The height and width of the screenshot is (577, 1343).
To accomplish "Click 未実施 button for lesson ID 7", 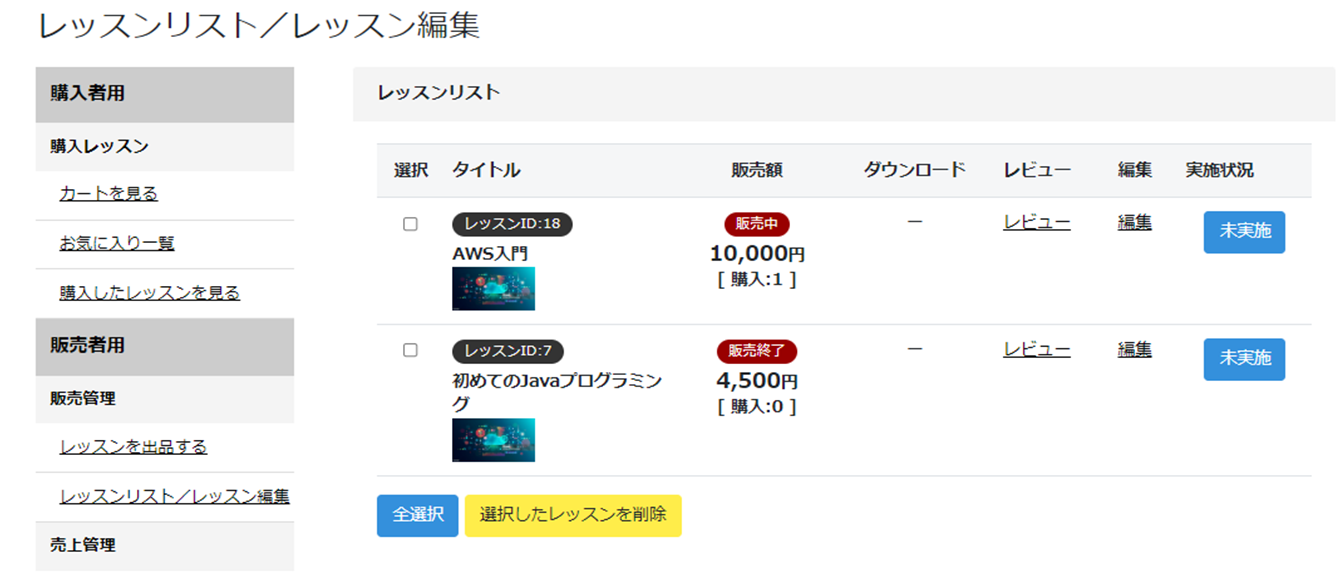I will click(x=1244, y=359).
